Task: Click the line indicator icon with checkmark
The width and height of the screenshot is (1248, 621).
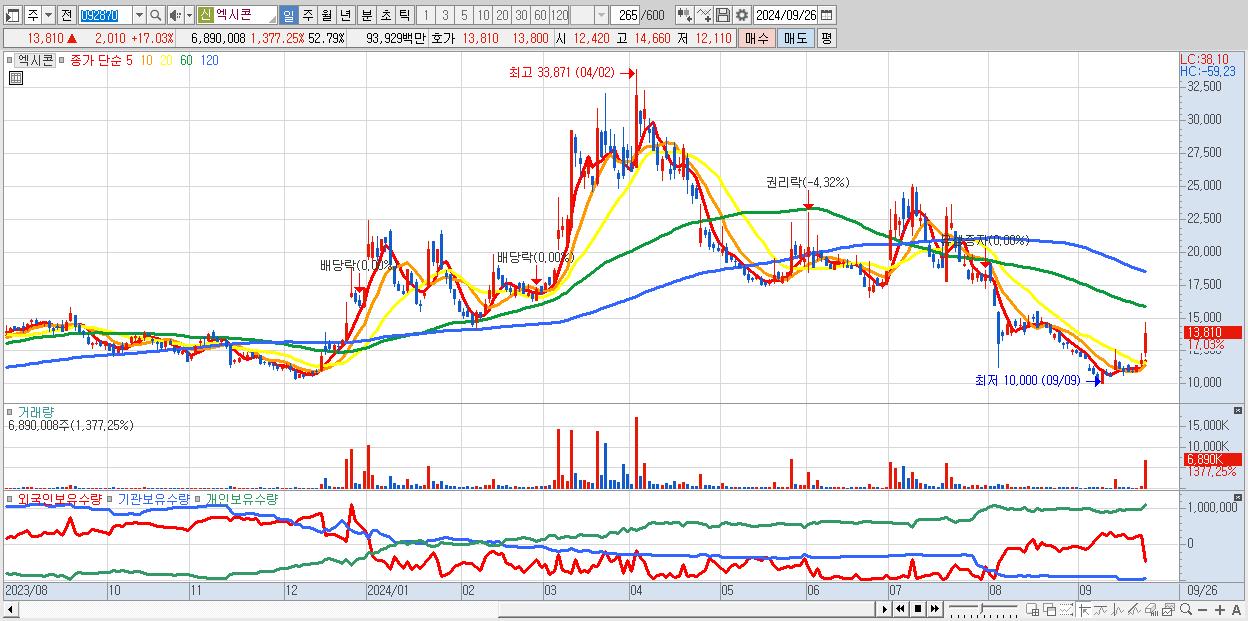Action: [704, 15]
